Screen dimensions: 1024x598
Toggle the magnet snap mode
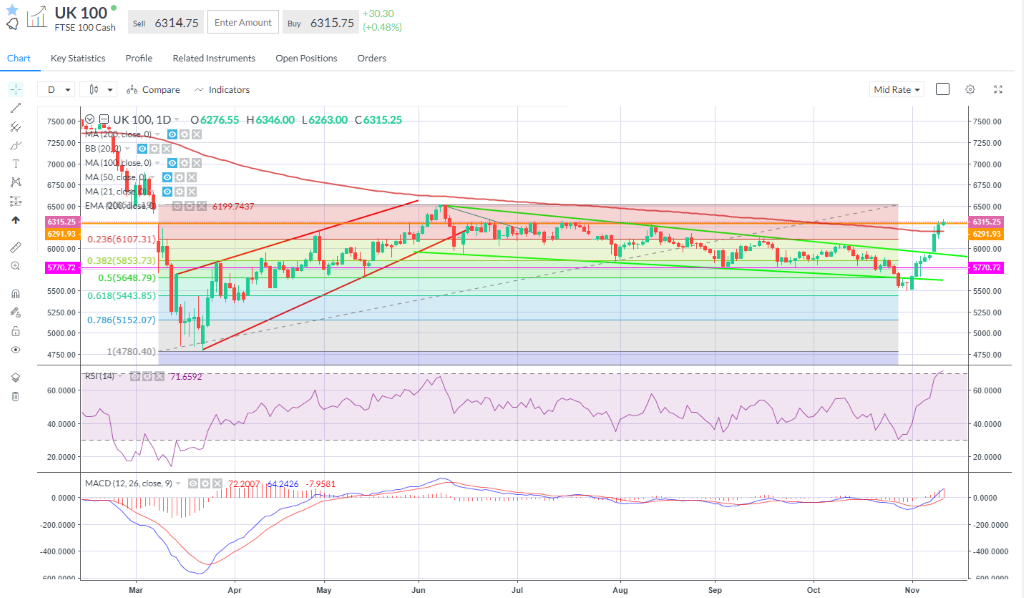(16, 294)
